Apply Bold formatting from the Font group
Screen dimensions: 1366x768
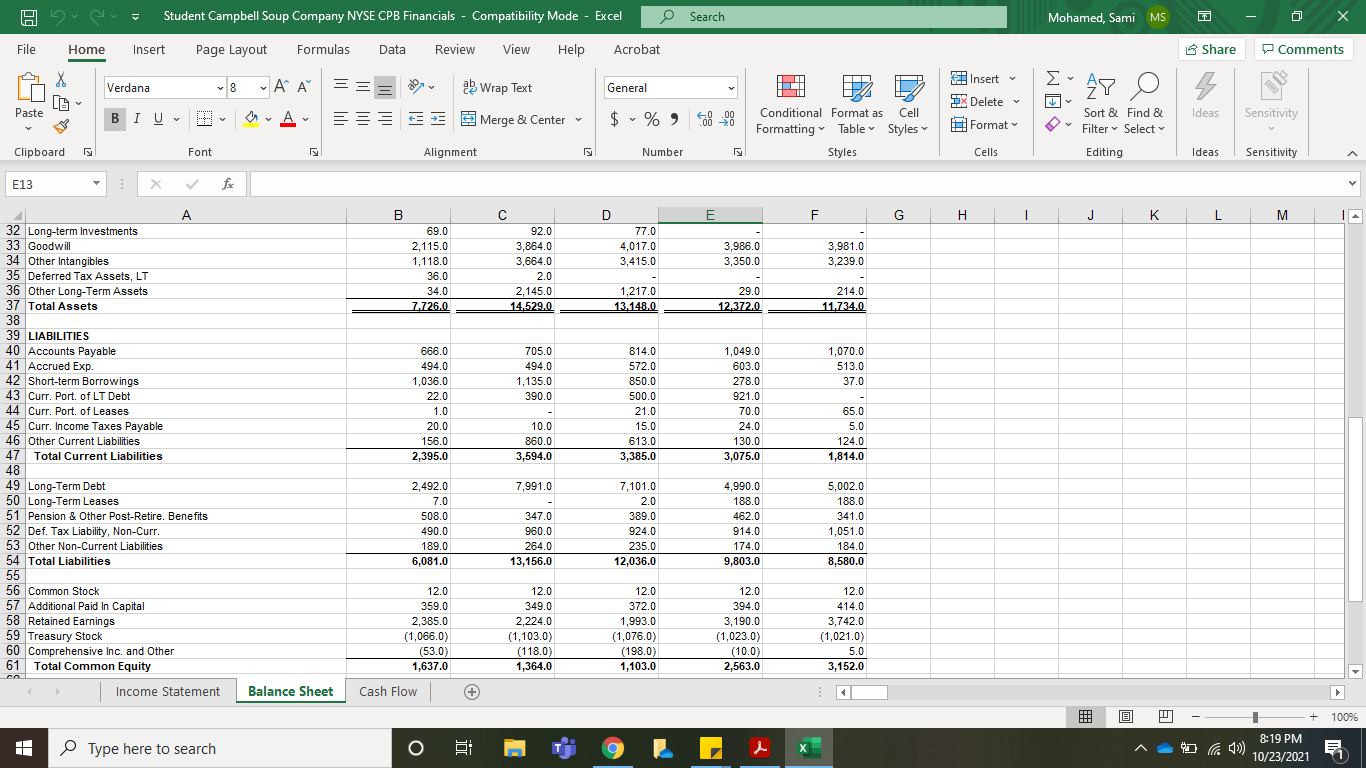tap(114, 118)
